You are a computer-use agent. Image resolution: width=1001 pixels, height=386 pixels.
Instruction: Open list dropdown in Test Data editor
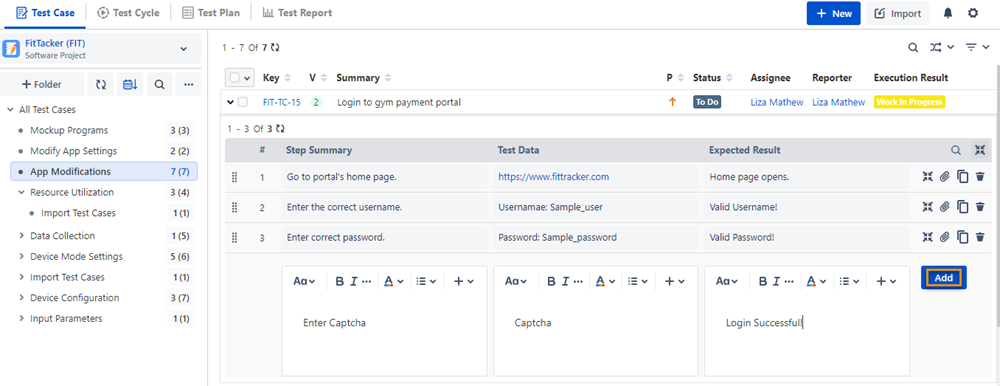coord(637,281)
